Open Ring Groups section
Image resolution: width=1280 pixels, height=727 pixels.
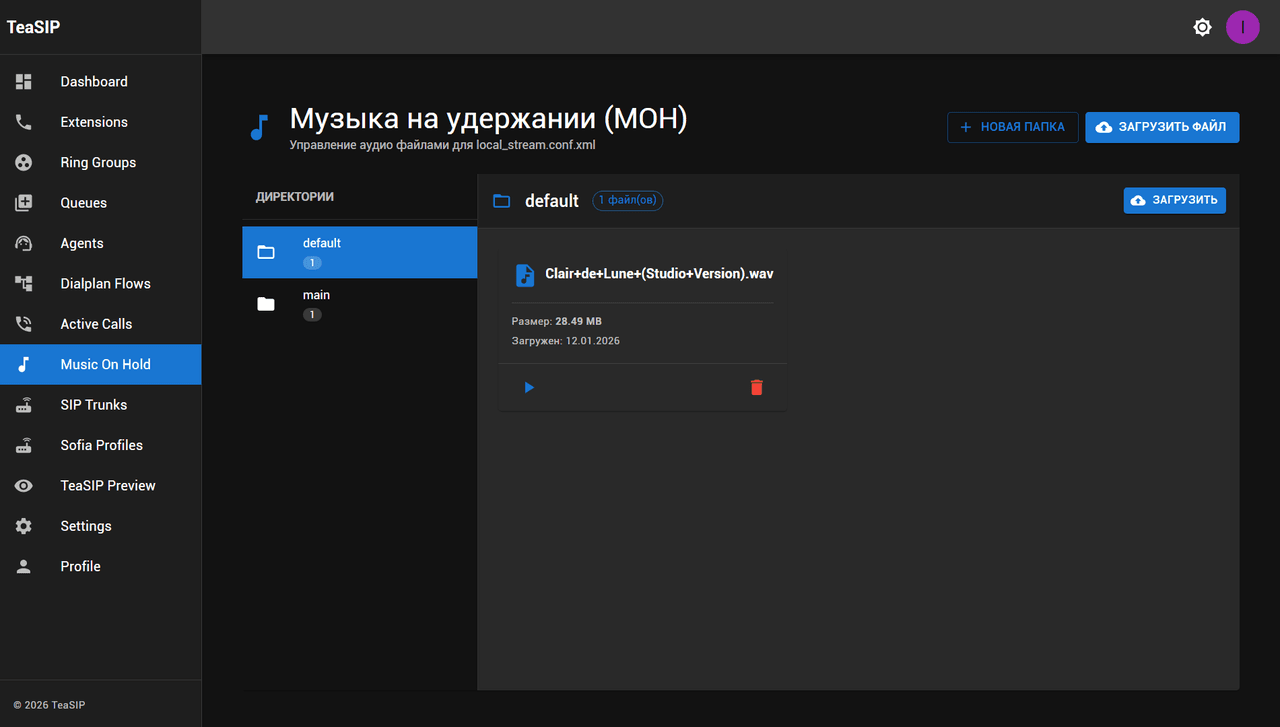pos(100,162)
